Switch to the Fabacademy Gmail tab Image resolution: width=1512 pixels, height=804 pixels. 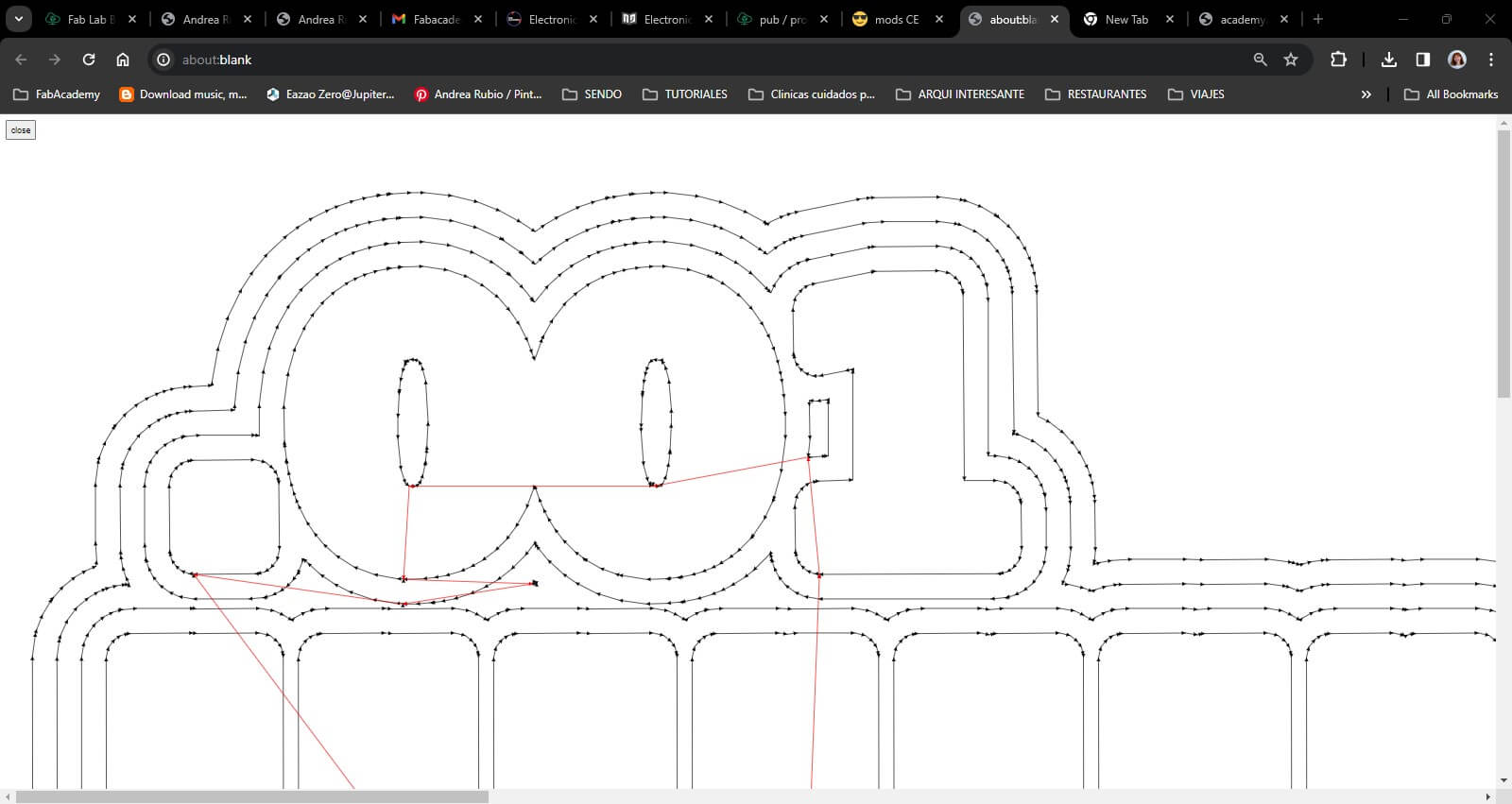click(x=438, y=19)
